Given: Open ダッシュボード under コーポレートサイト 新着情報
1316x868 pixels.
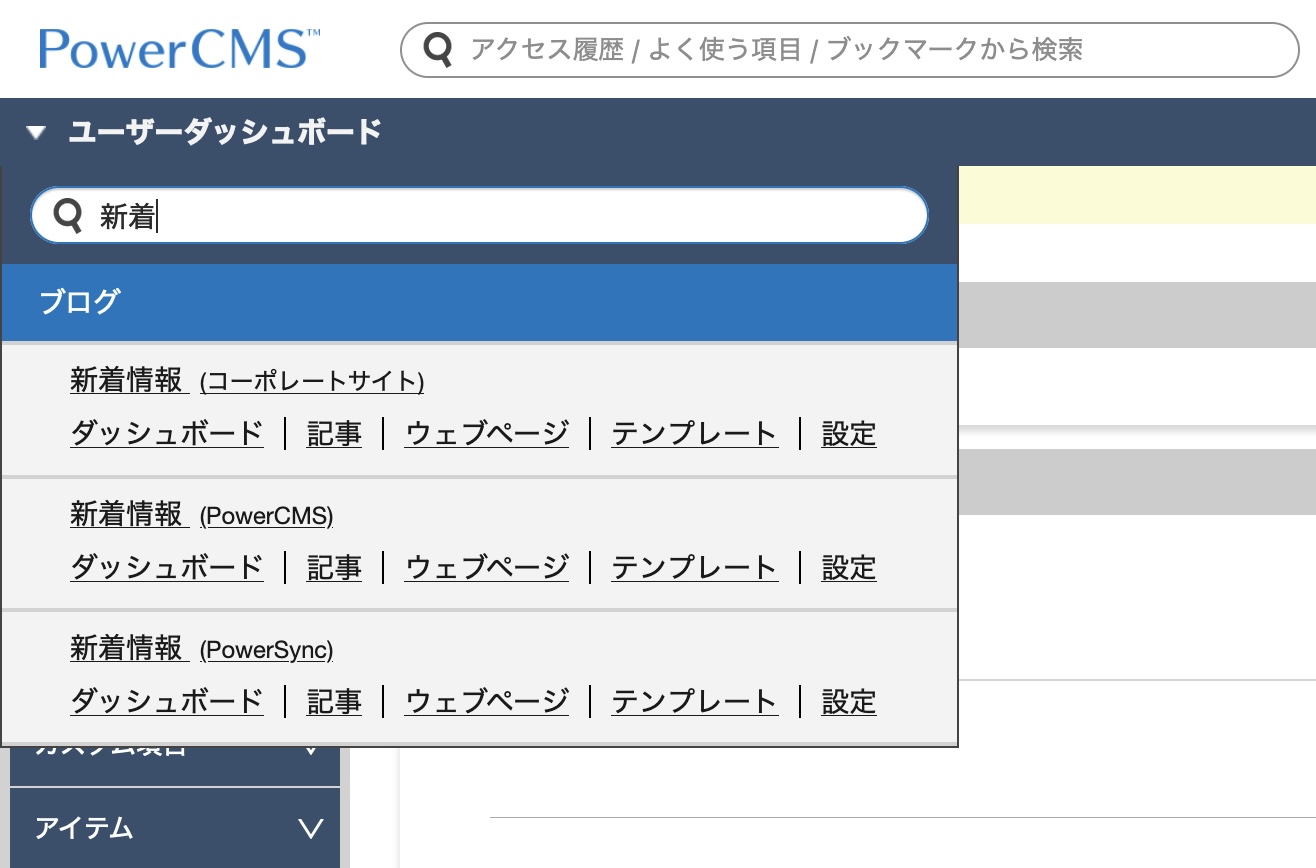Looking at the screenshot, I should (x=167, y=434).
